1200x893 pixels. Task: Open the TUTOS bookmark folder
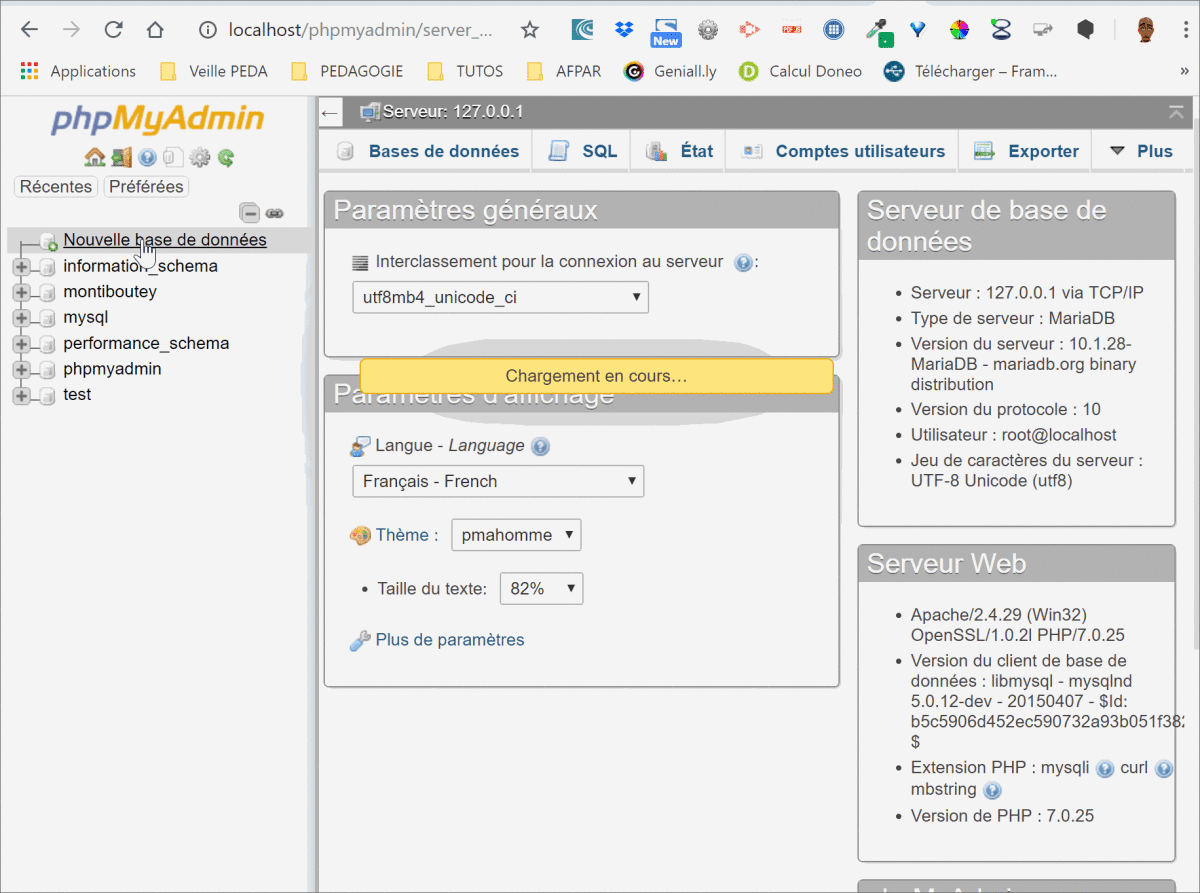(465, 71)
